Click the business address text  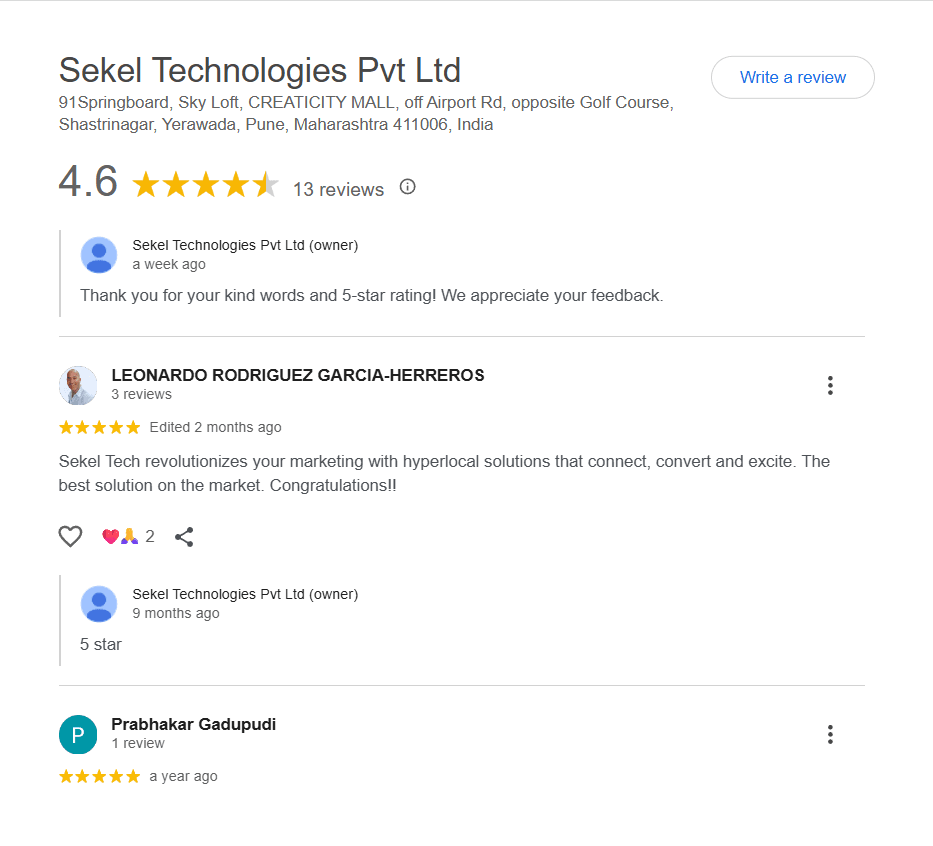click(366, 113)
